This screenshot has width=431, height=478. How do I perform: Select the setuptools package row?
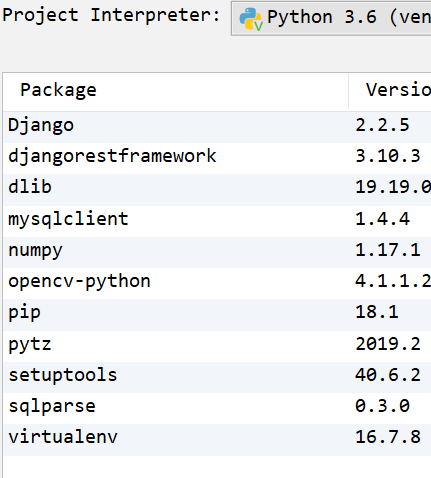[x=217, y=377]
